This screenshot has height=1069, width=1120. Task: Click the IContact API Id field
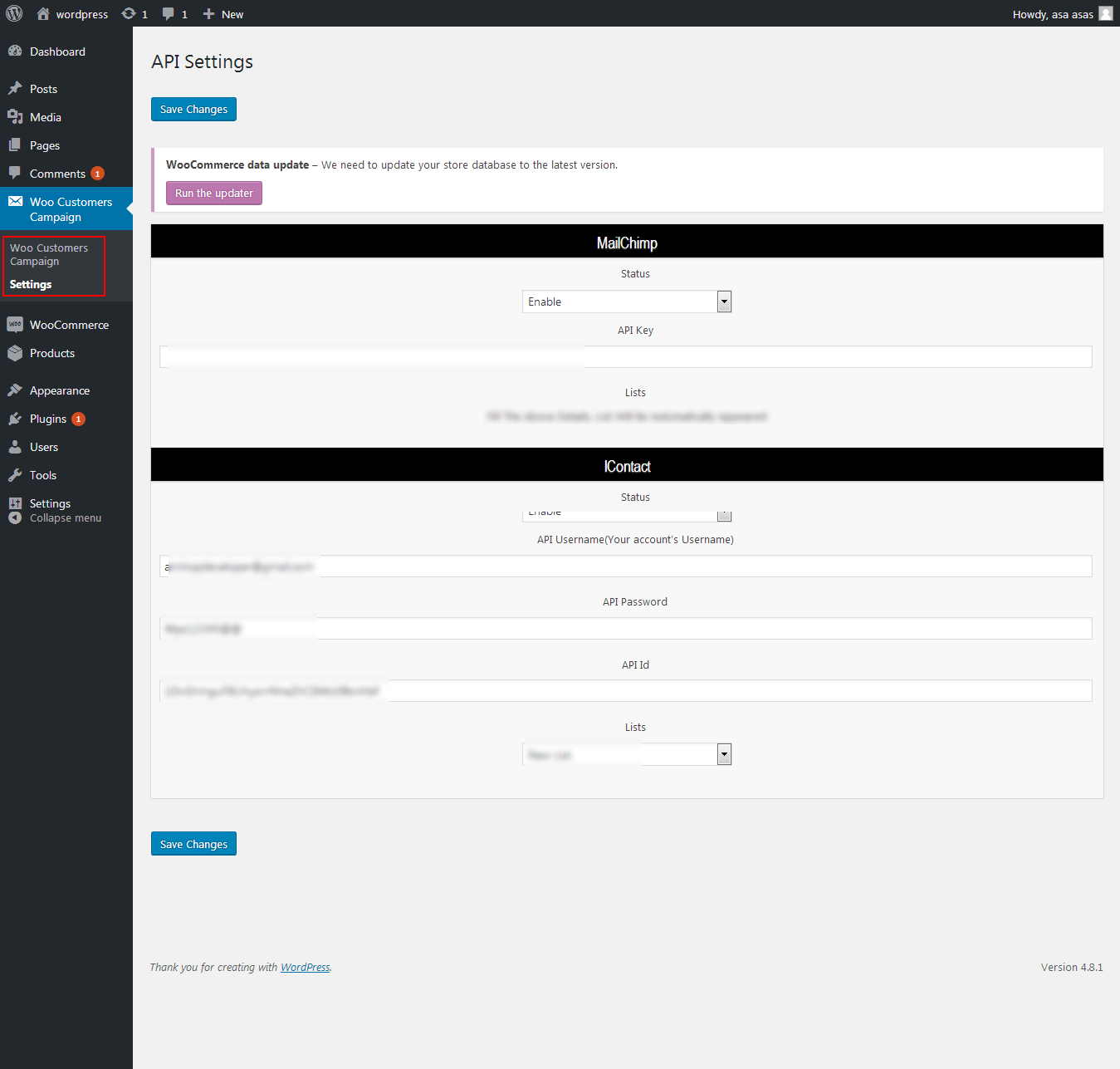click(626, 690)
